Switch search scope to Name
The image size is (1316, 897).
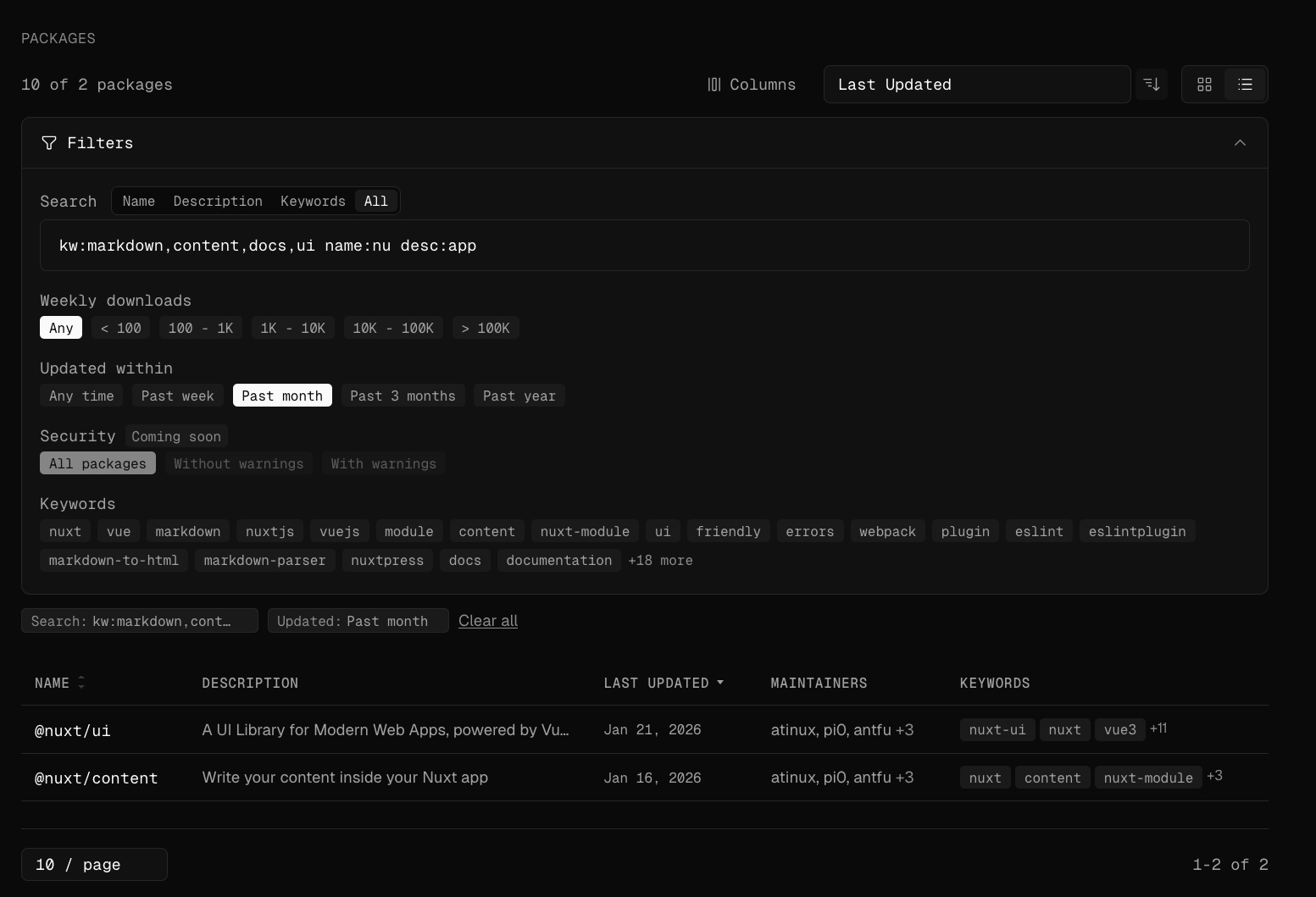coord(138,201)
